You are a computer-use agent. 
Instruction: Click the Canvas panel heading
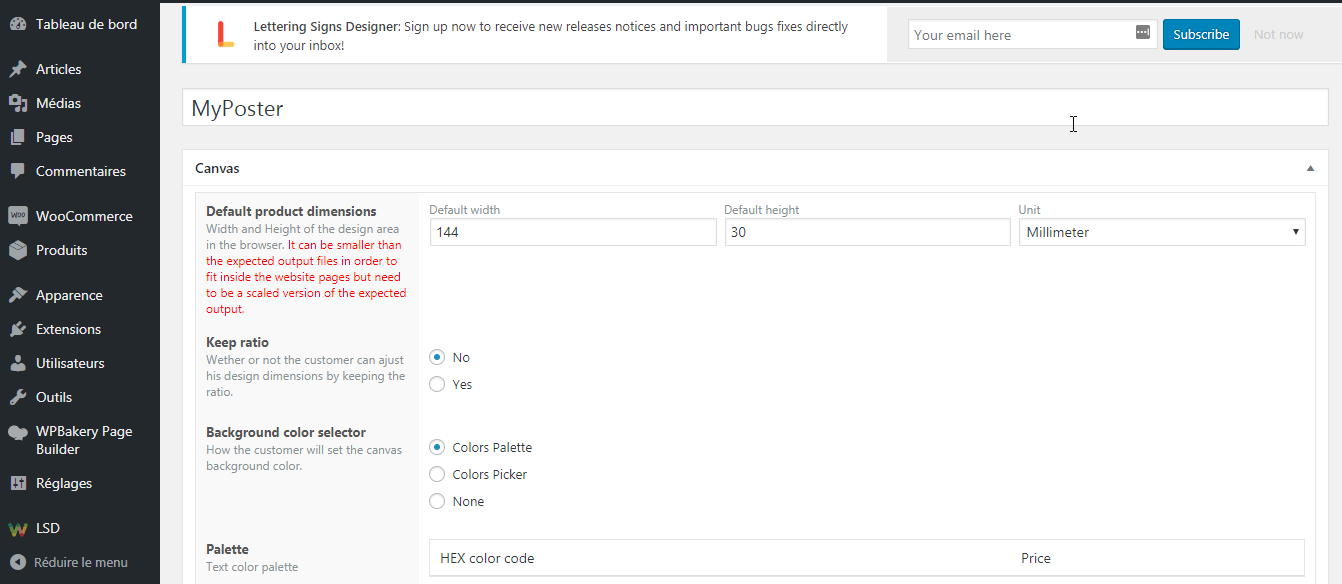point(217,169)
